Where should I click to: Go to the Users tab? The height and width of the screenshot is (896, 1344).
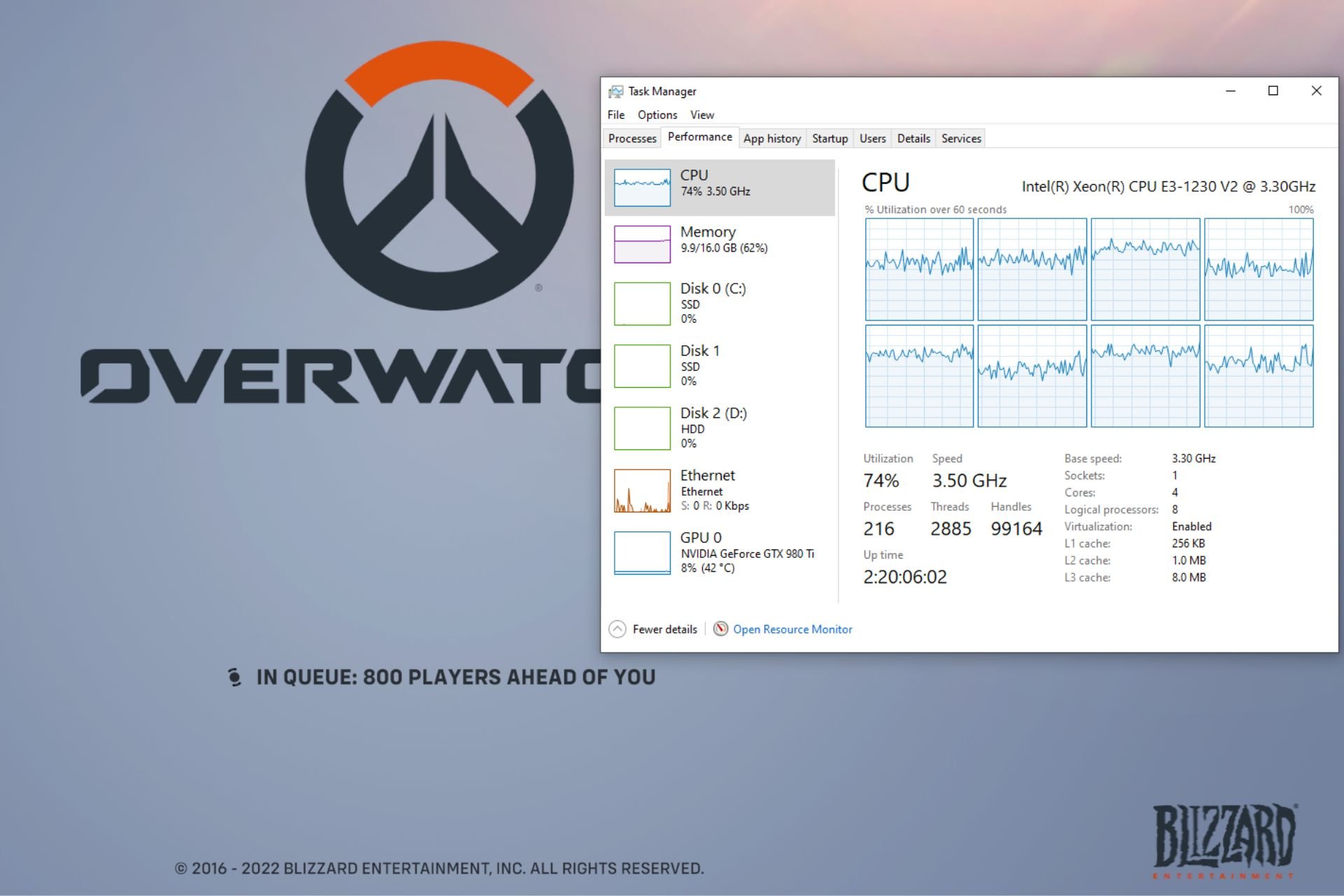coord(872,139)
